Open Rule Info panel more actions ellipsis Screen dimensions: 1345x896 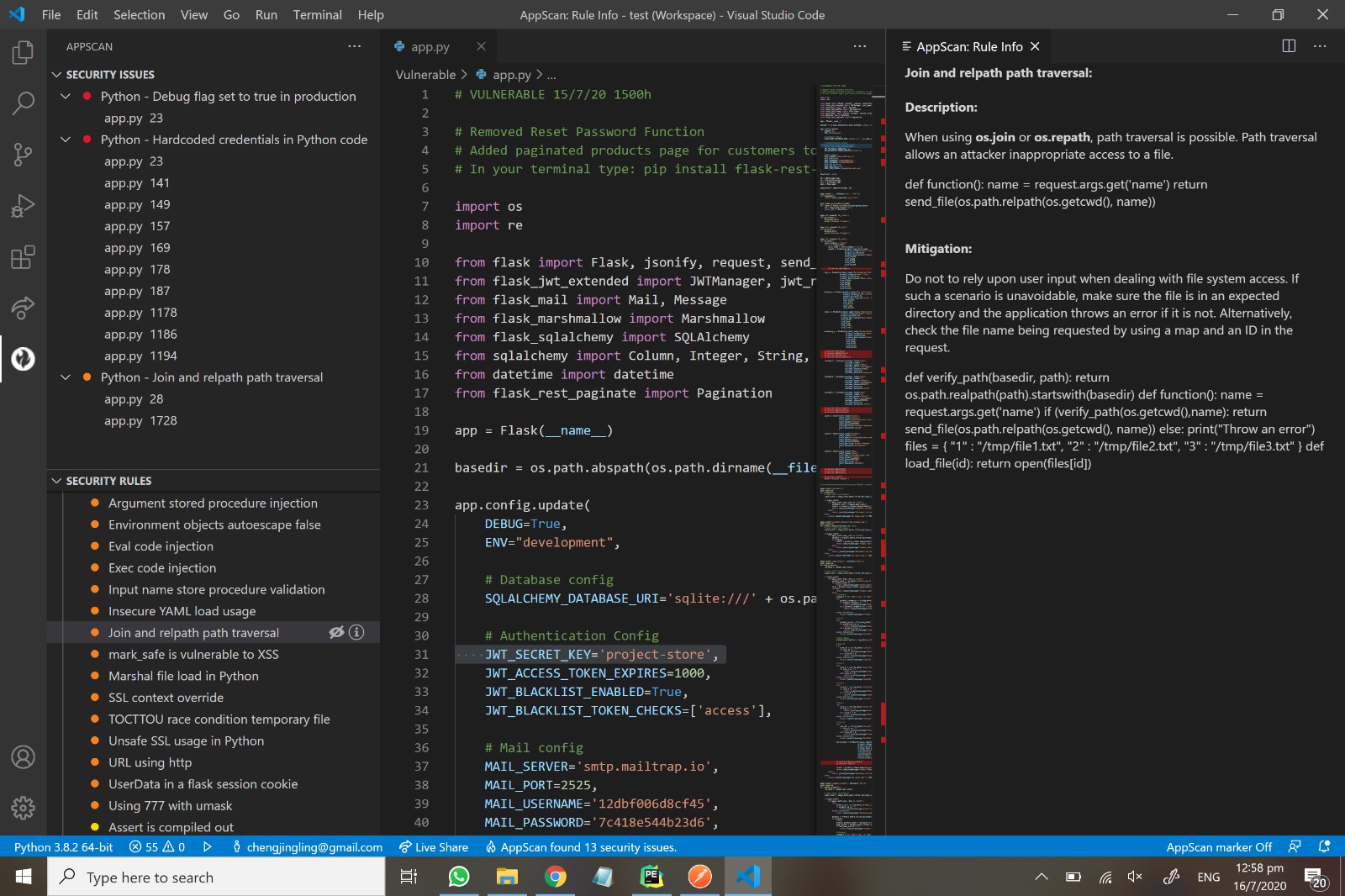pyautogui.click(x=1320, y=46)
